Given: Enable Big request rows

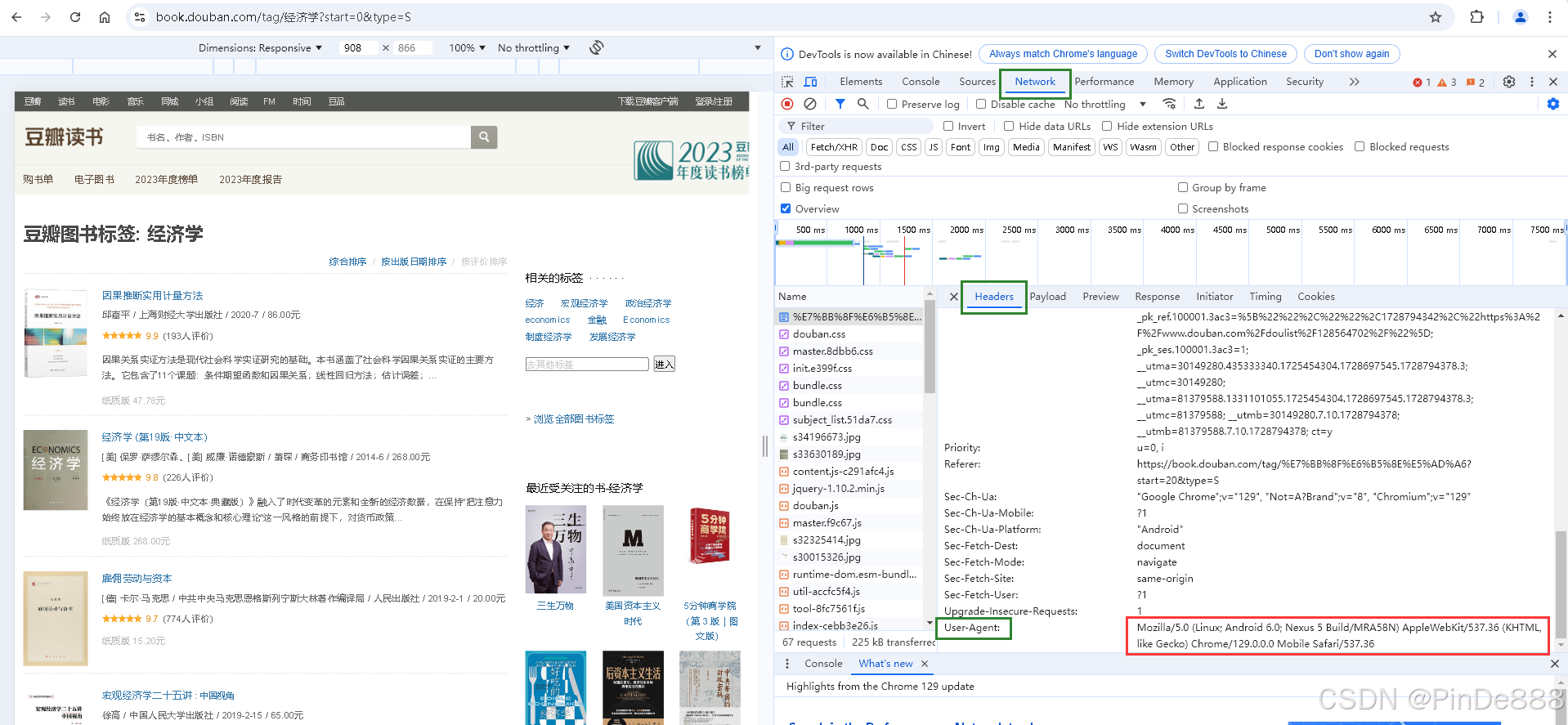Looking at the screenshot, I should (x=786, y=187).
